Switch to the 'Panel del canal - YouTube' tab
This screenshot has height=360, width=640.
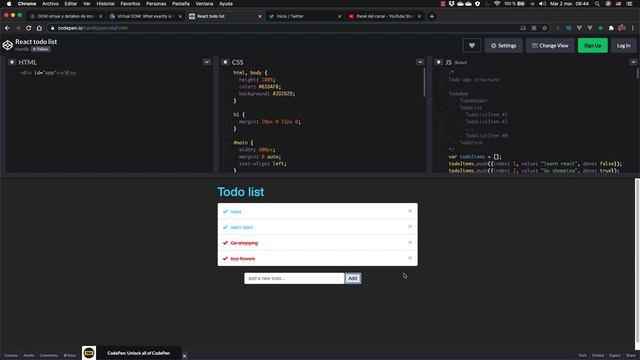[x=384, y=16]
